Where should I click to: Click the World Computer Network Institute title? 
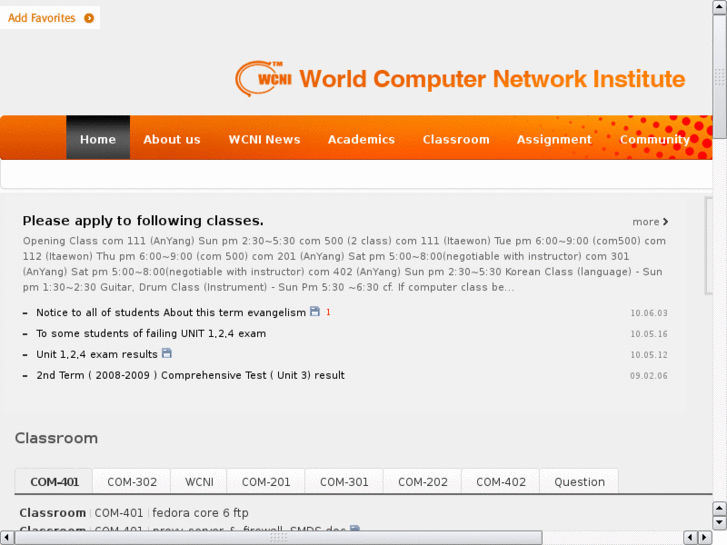click(492, 78)
